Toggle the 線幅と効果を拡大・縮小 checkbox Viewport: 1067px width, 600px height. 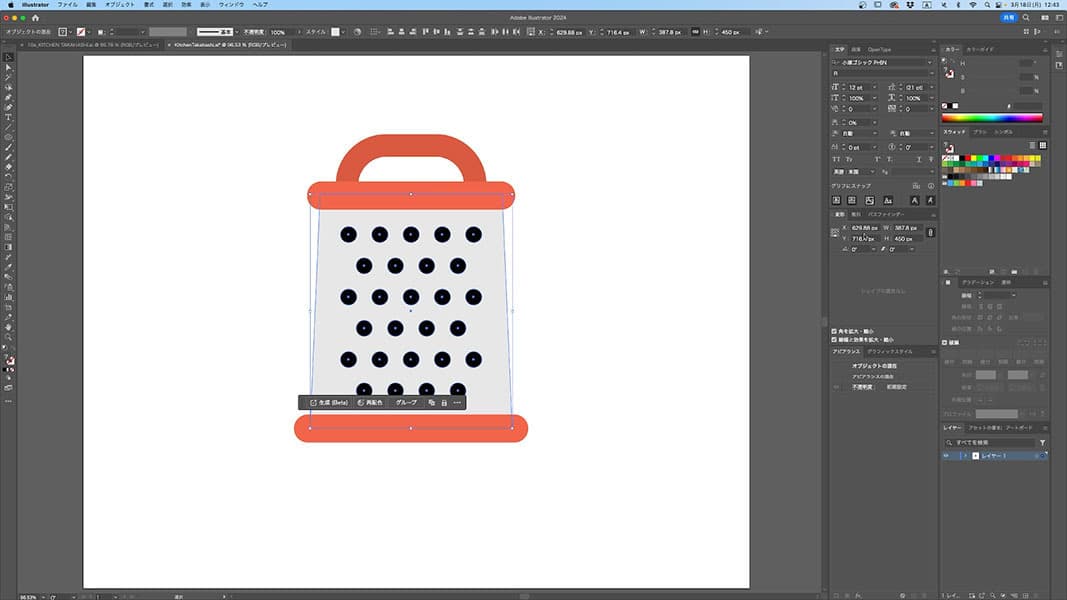tap(835, 339)
